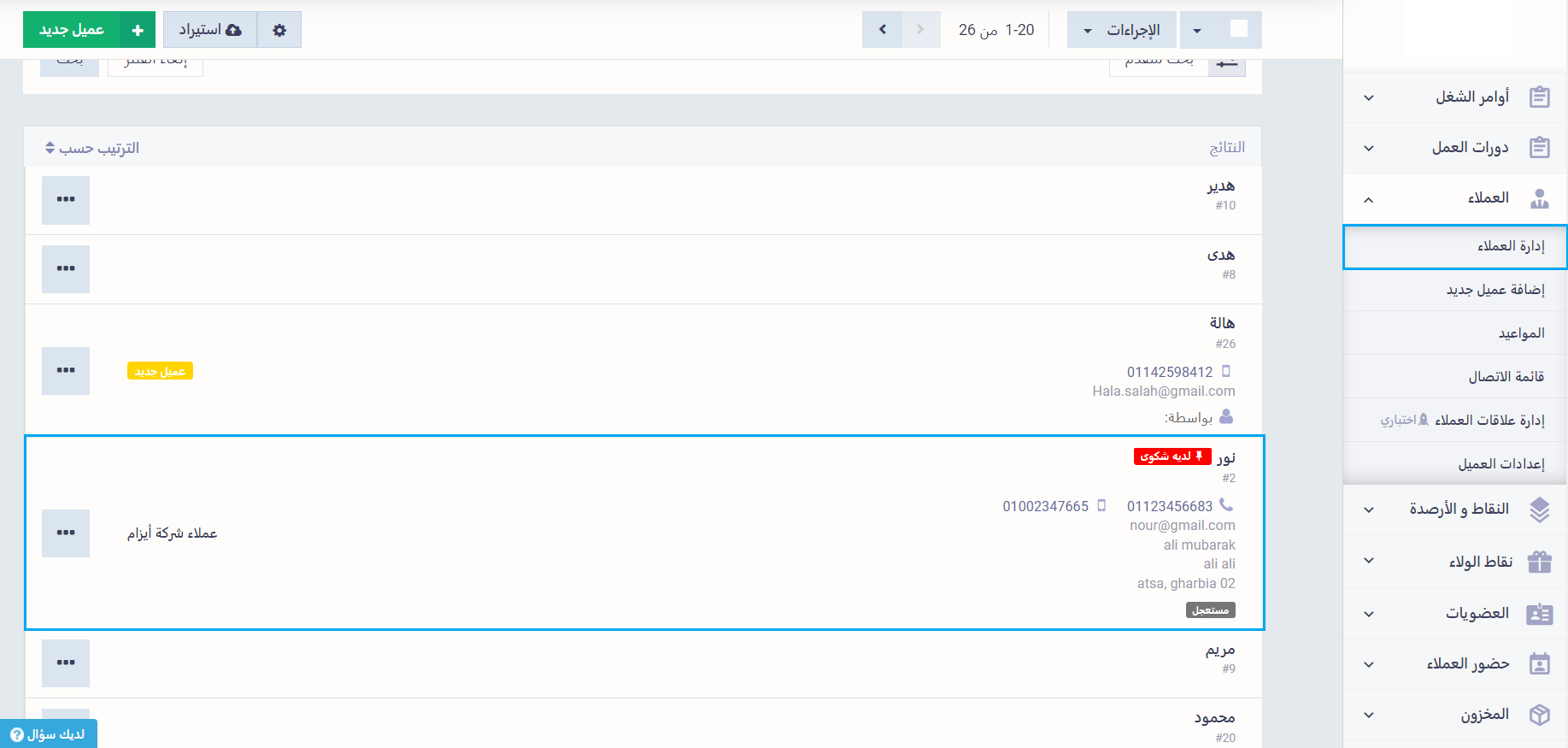This screenshot has width=1568, height=748.
Task: Select قائمة الاتصال in sidebar menu
Action: pyautogui.click(x=1506, y=377)
